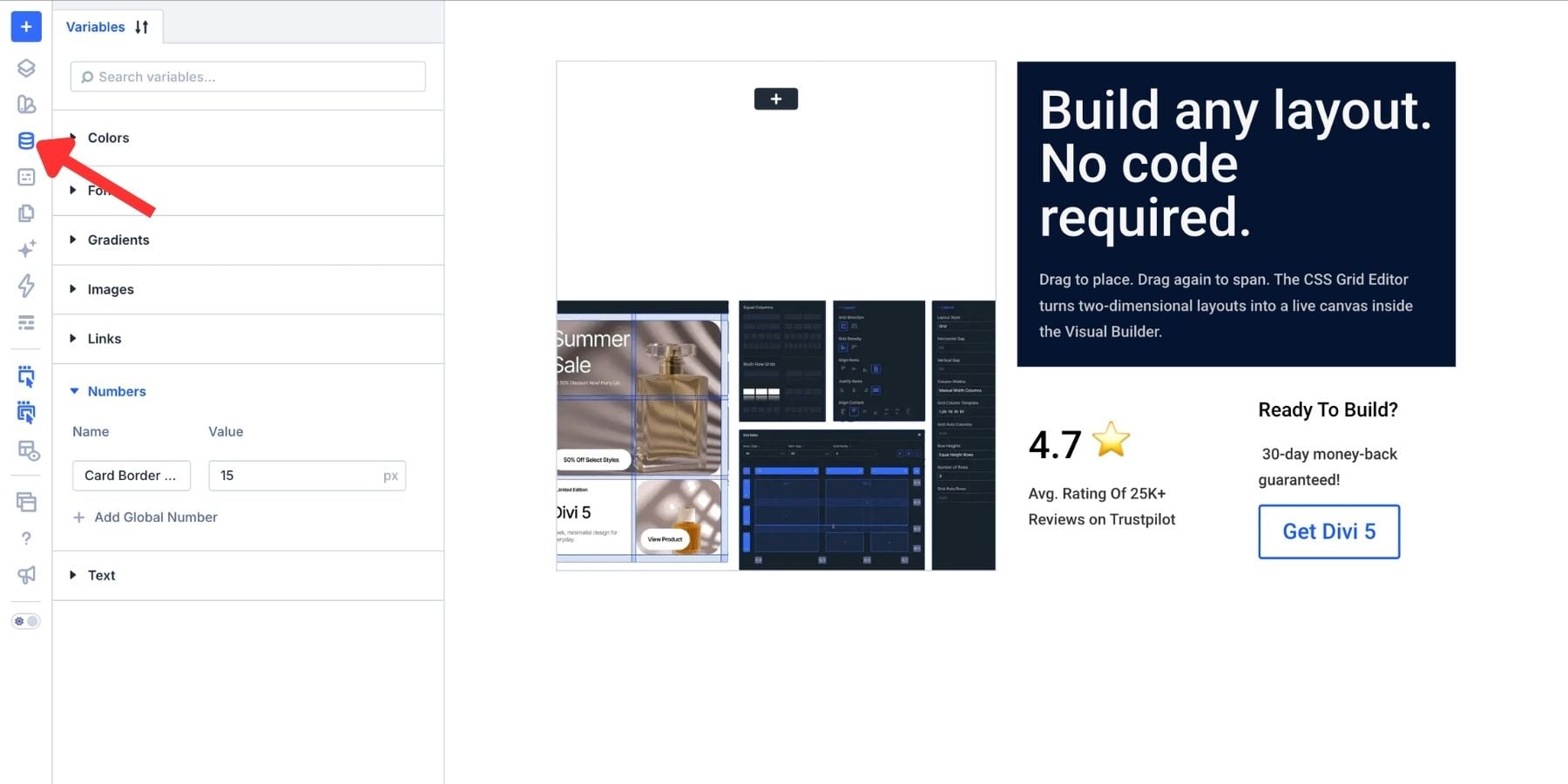Click the px unit label
The image size is (1568, 784).
390,476
